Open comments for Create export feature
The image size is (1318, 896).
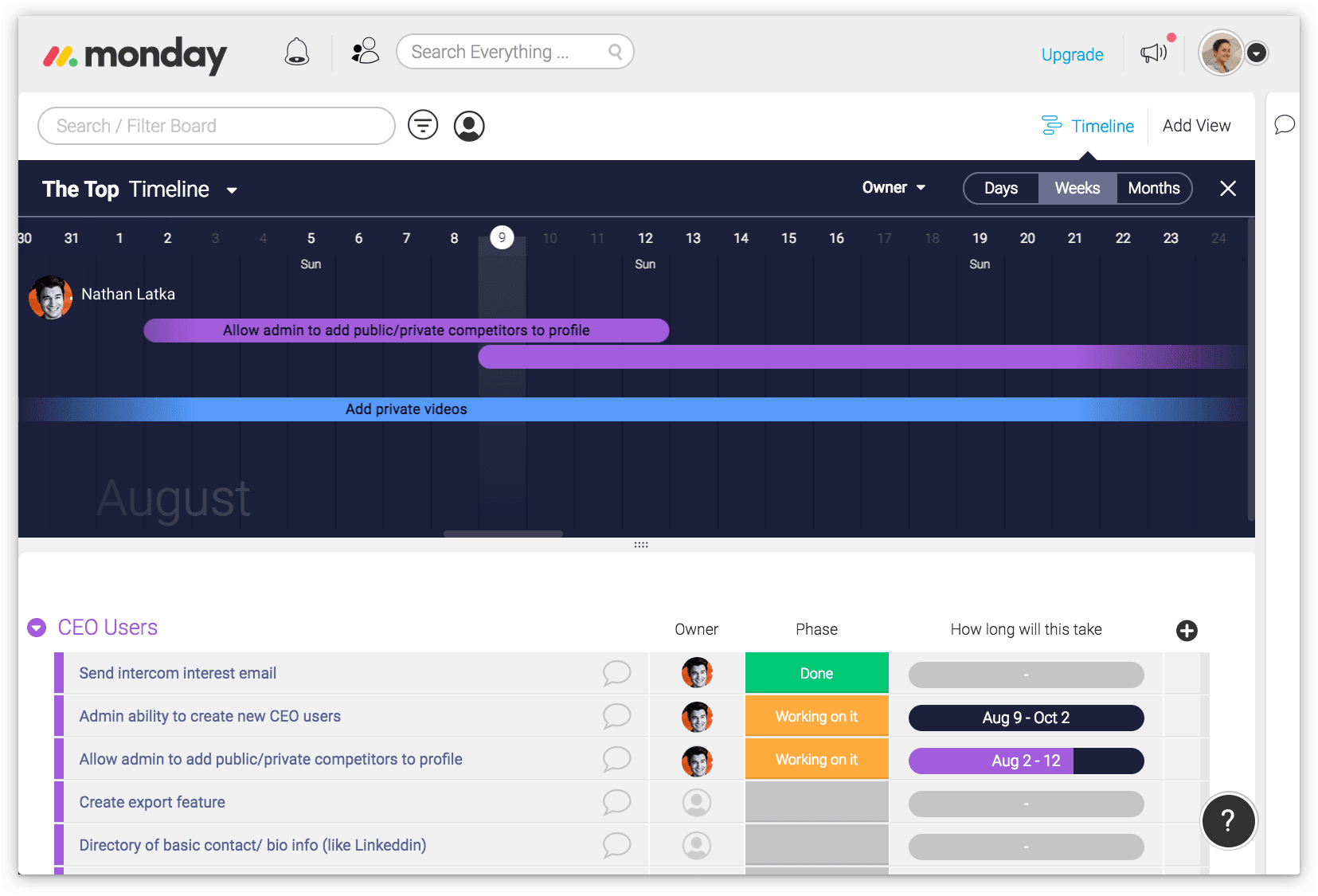(617, 802)
